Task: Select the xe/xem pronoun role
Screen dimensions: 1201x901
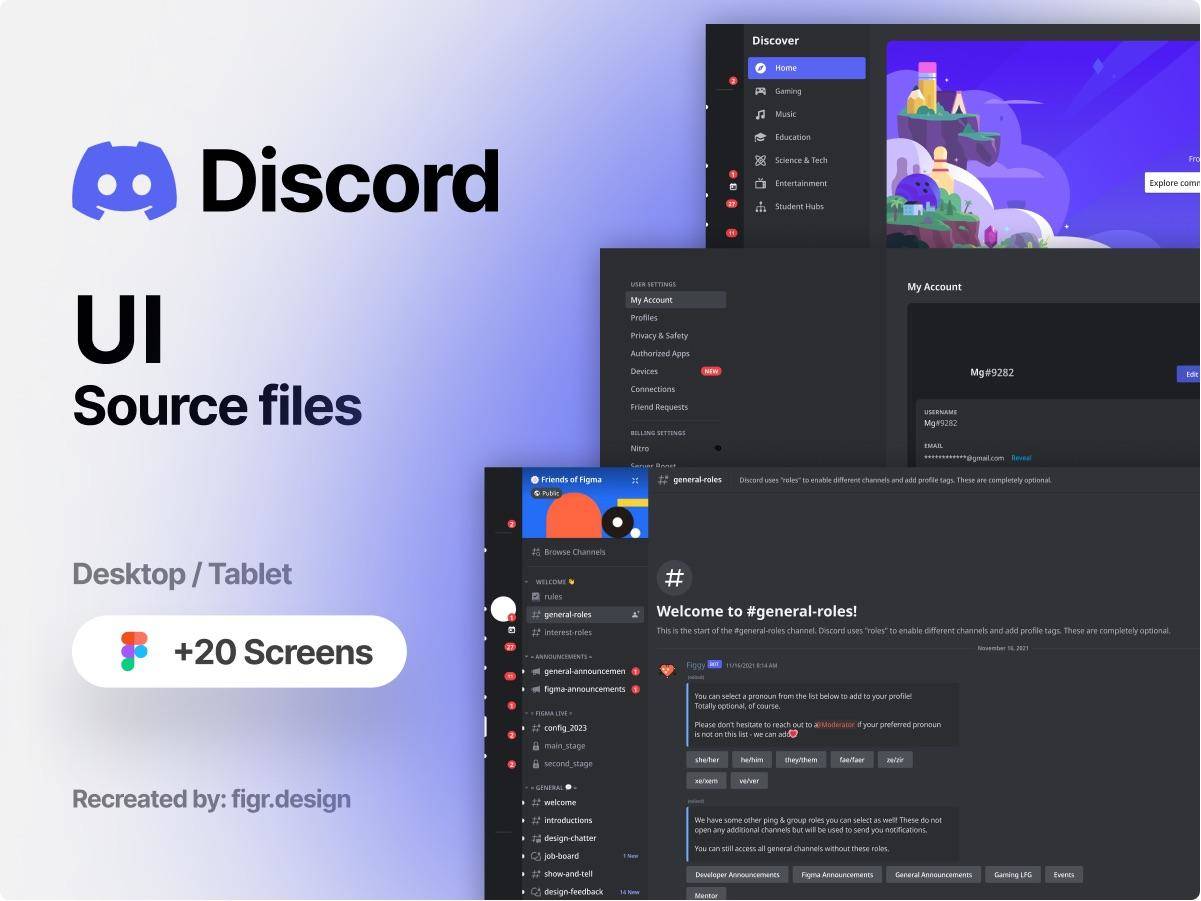Action: pos(707,781)
